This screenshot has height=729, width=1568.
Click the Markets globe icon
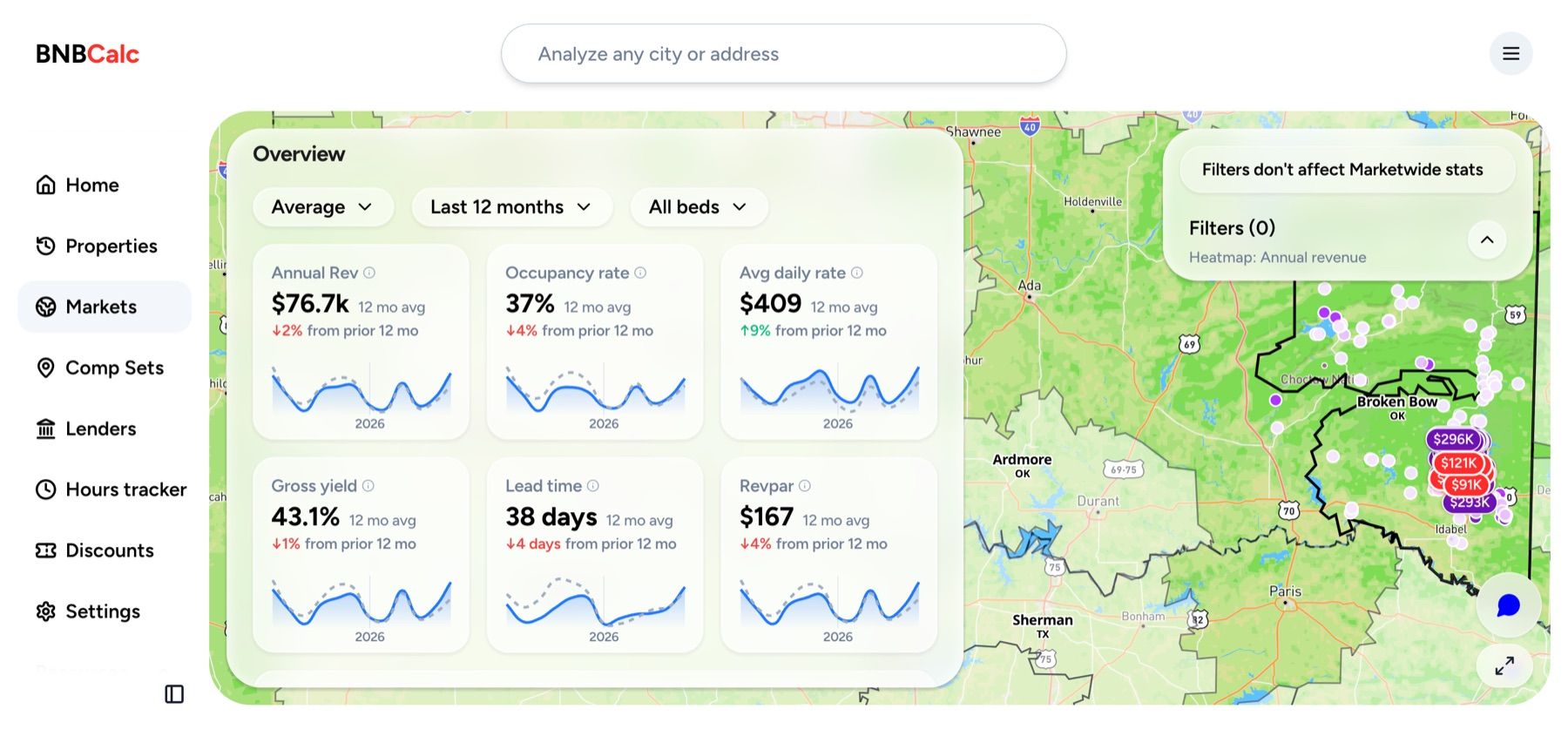[x=46, y=307]
